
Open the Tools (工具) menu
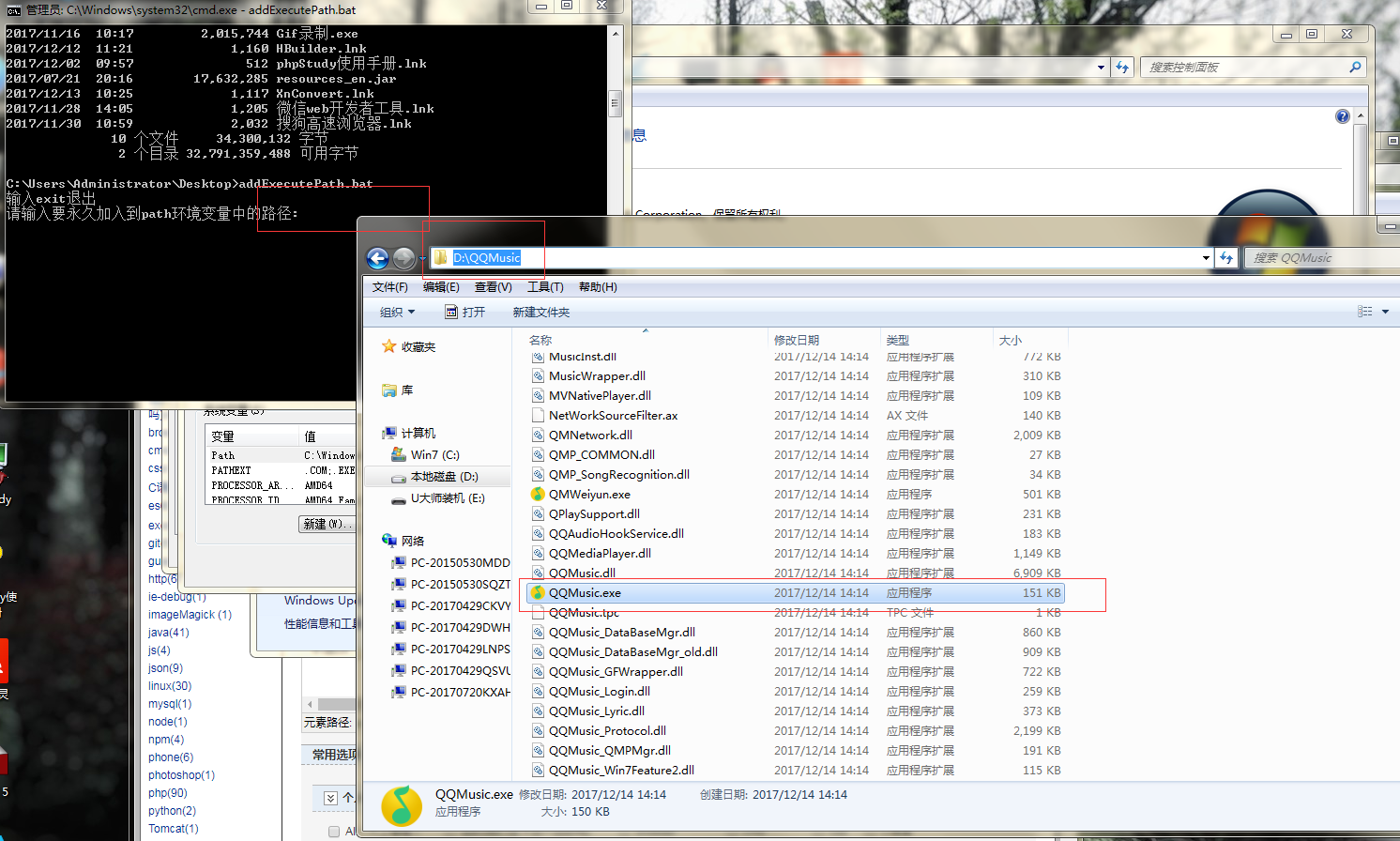click(545, 287)
